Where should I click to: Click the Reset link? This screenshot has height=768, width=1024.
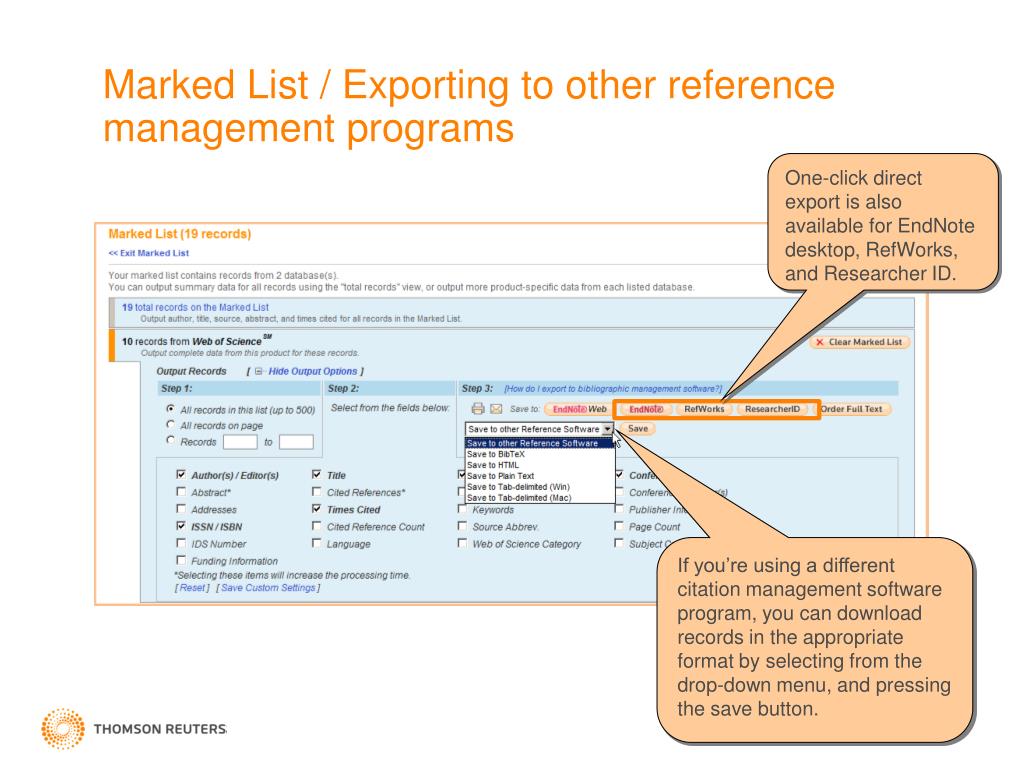point(192,588)
